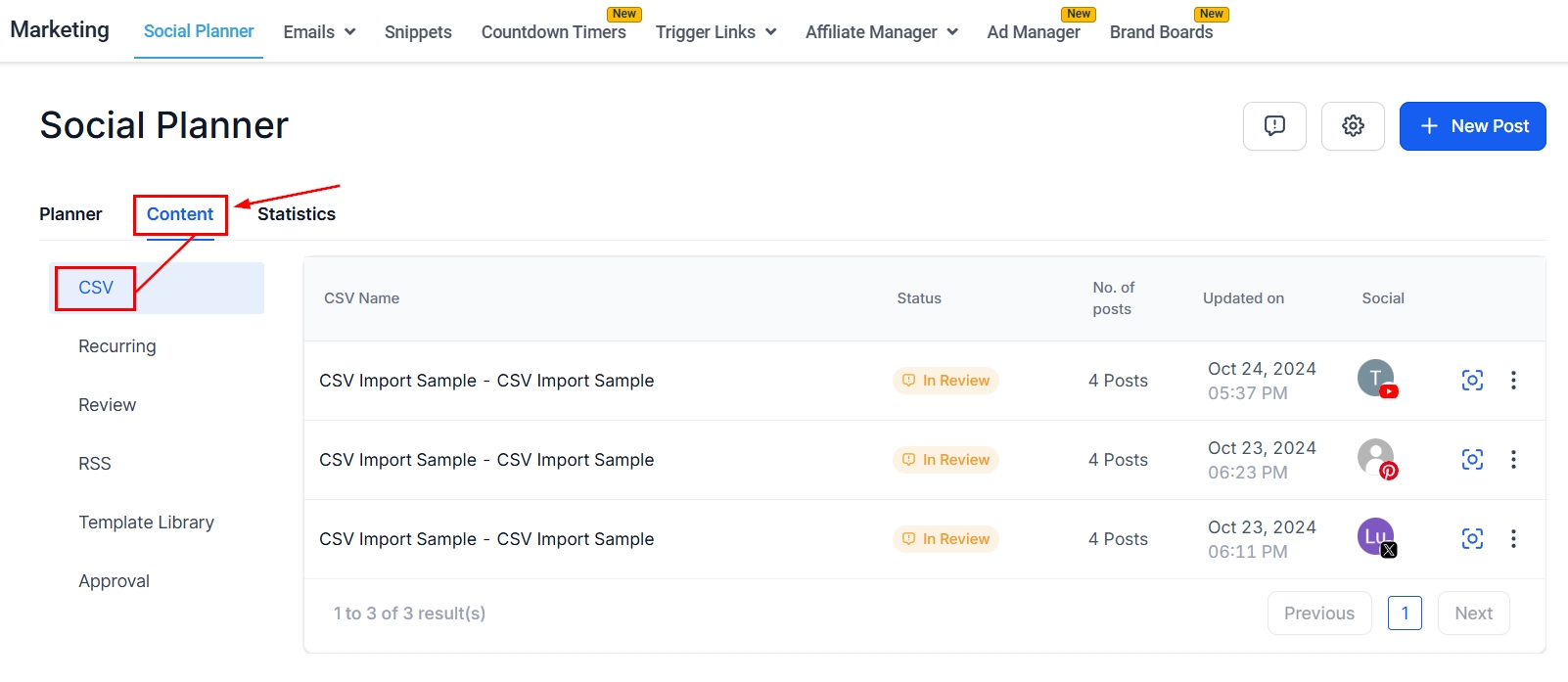
Task: Click the Pinterest account avatar
Action: 1376,458
